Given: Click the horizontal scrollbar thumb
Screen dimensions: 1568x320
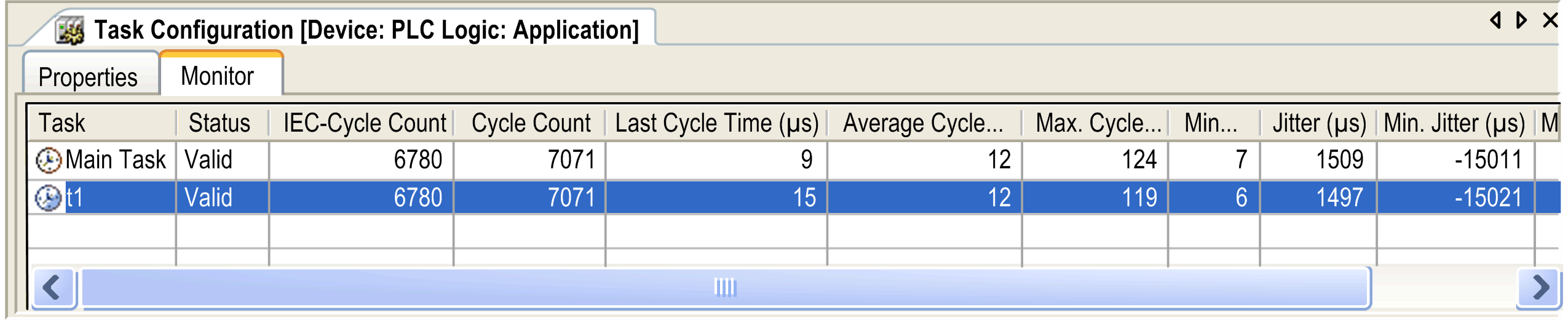Looking at the screenshot, I should pyautogui.click(x=725, y=287).
